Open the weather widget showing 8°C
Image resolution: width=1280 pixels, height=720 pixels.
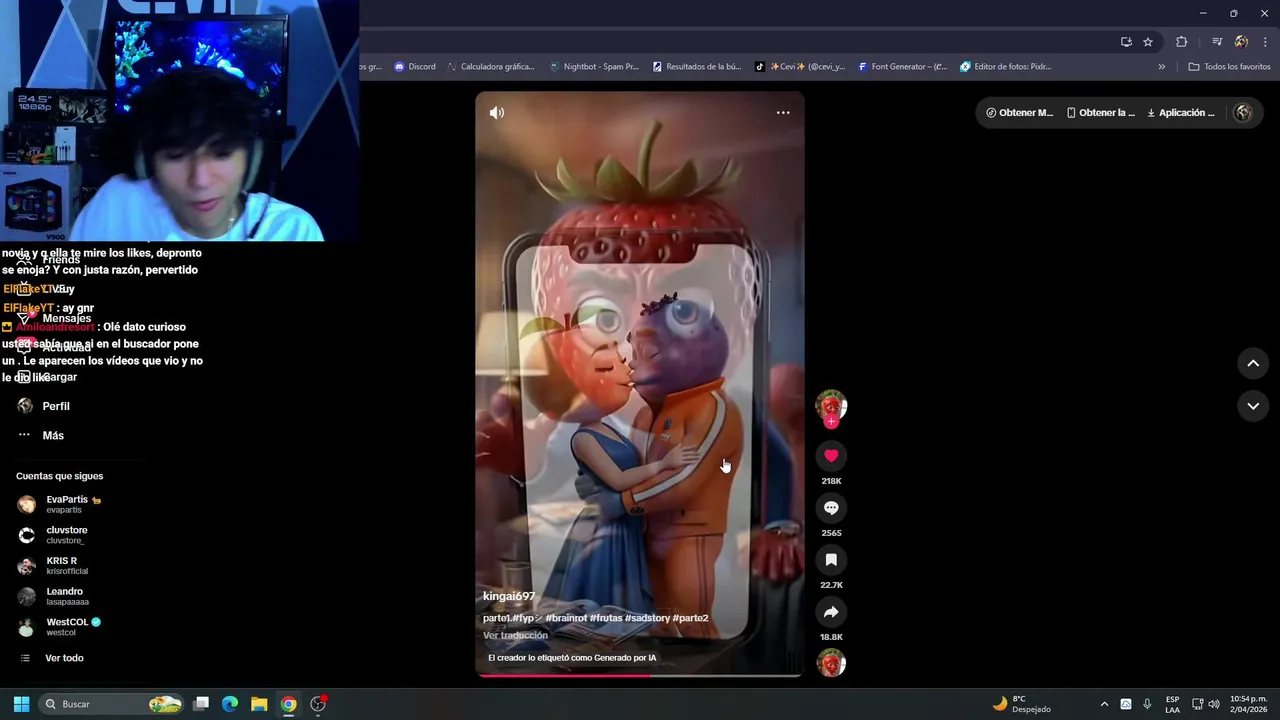click(x=1022, y=704)
